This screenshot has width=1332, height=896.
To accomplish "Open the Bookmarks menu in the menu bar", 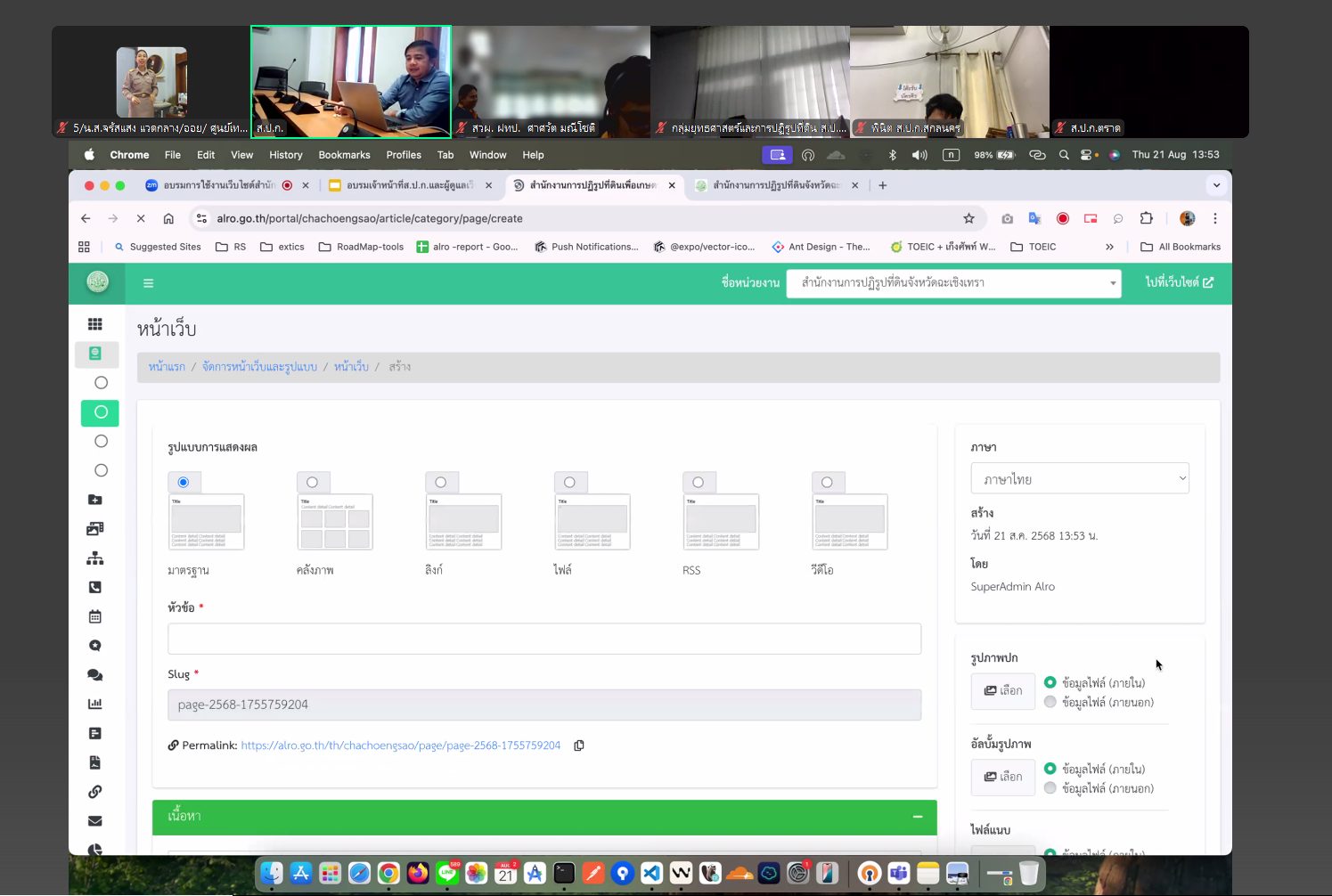I will click(x=344, y=155).
